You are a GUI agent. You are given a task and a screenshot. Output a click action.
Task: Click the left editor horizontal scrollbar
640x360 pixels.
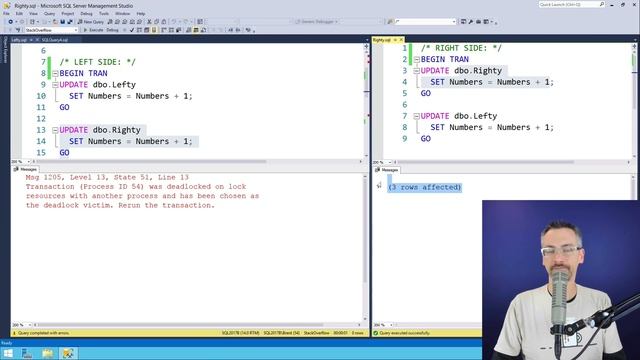(x=151, y=162)
